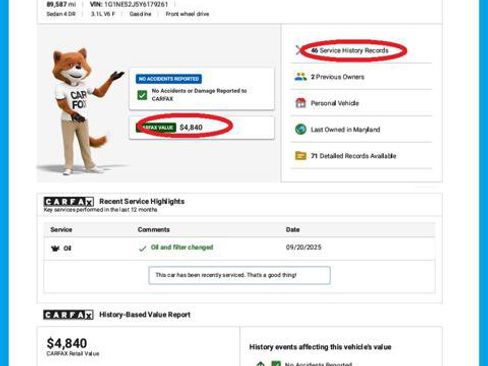Click the oil can icon in Service row
The height and width of the screenshot is (366, 488).
55,248
